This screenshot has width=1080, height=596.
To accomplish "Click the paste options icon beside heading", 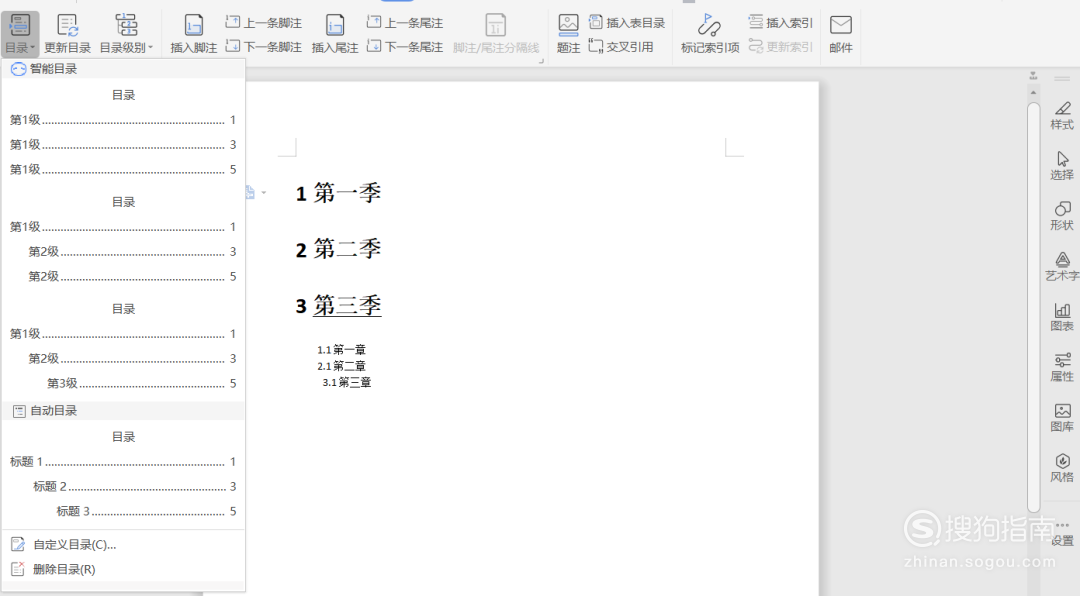I will 255,192.
